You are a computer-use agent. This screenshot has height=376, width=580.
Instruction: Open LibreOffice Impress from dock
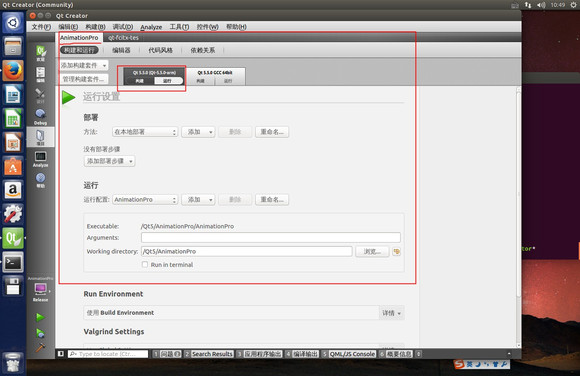tap(13, 142)
